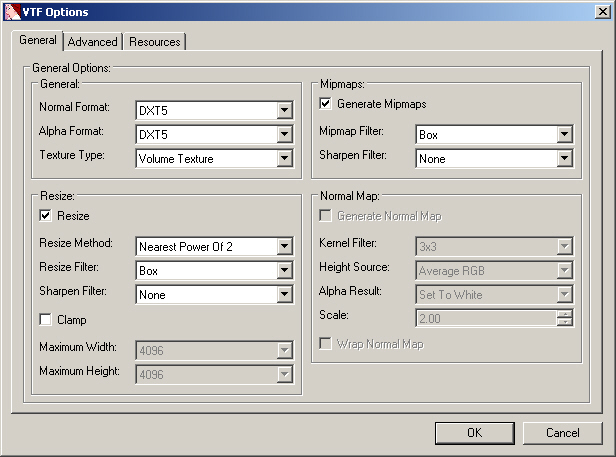The height and width of the screenshot is (457, 616).
Task: Switch to the General tab
Action: click(38, 41)
